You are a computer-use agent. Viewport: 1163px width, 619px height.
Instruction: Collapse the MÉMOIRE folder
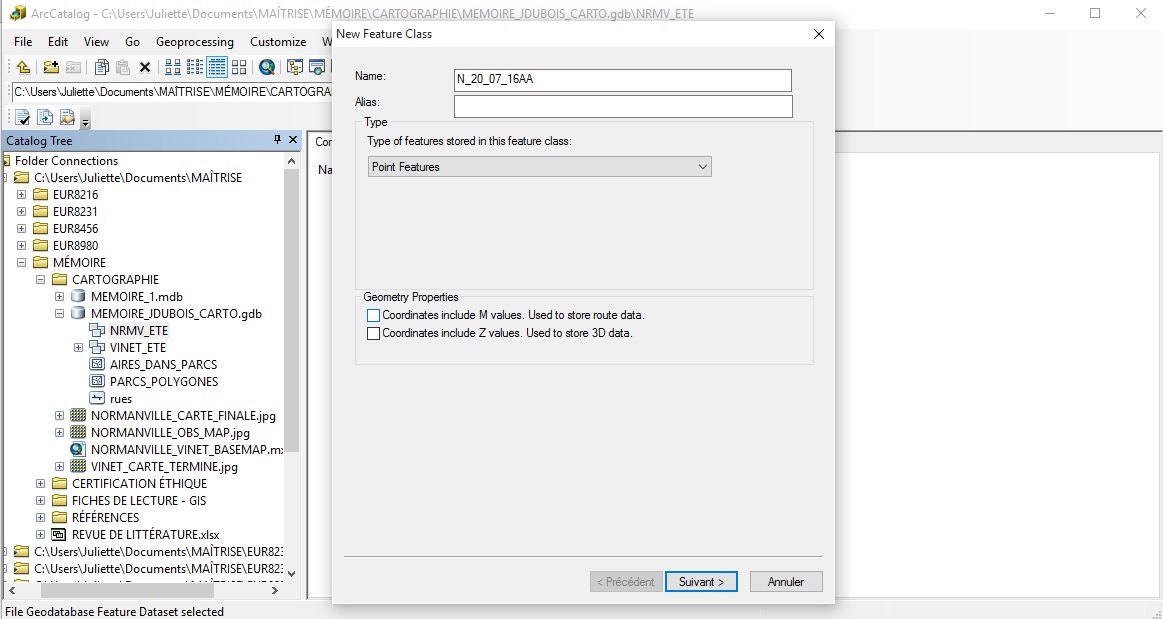coord(22,262)
